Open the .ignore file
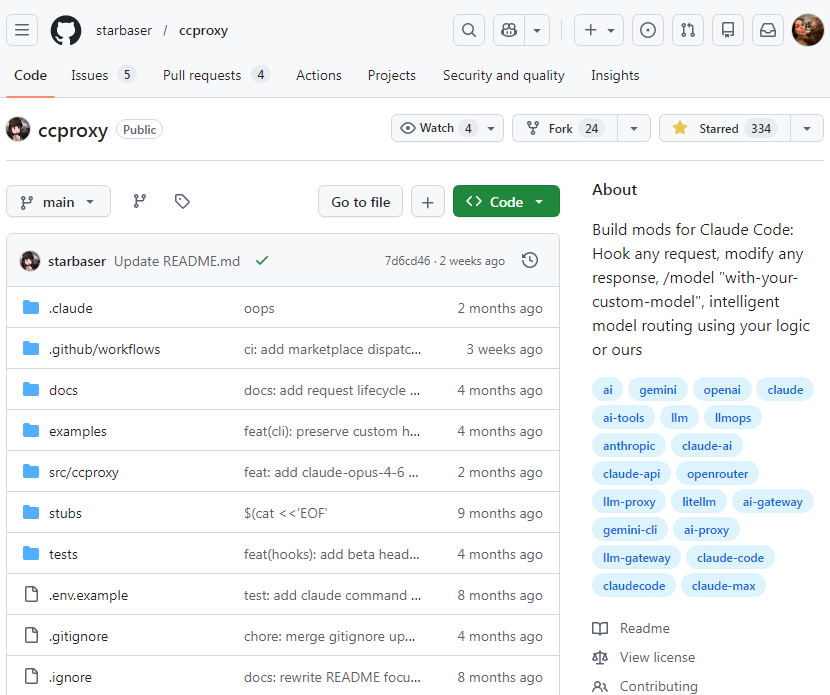The width and height of the screenshot is (830, 695). pyautogui.click(x=70, y=677)
